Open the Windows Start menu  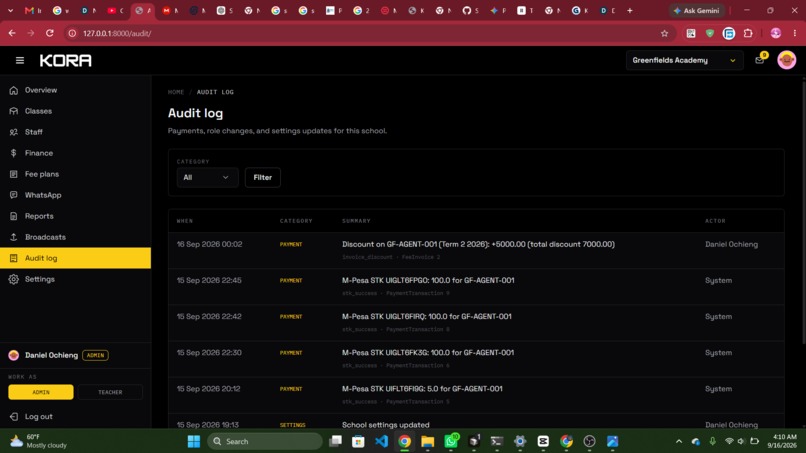(x=194, y=441)
